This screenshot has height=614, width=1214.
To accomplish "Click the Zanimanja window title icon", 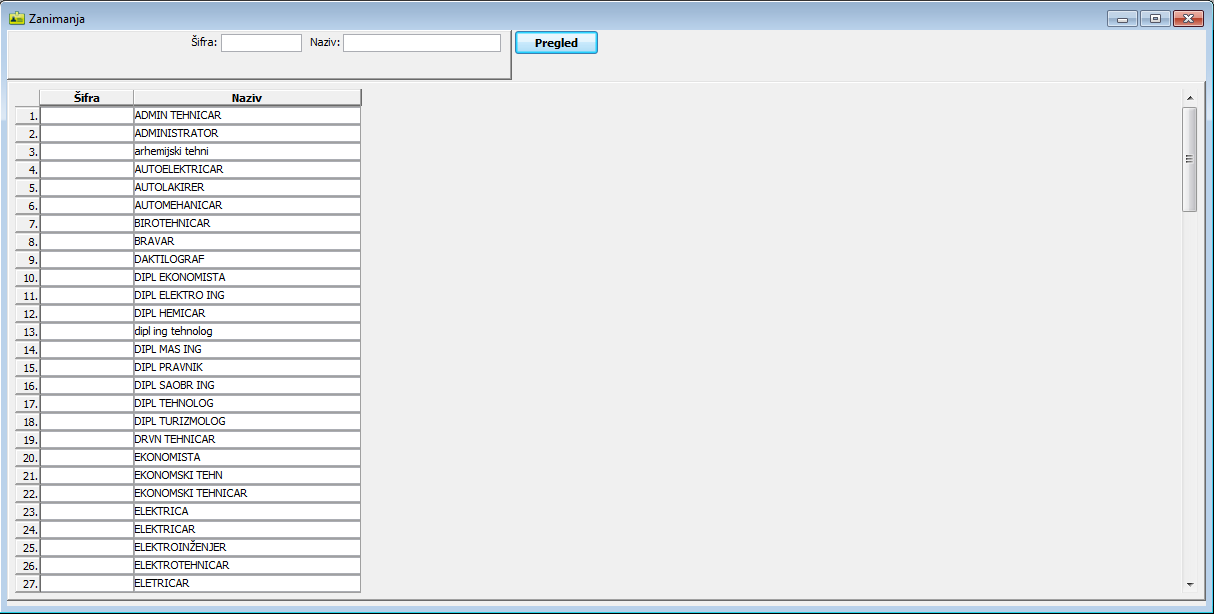I will [x=16, y=18].
